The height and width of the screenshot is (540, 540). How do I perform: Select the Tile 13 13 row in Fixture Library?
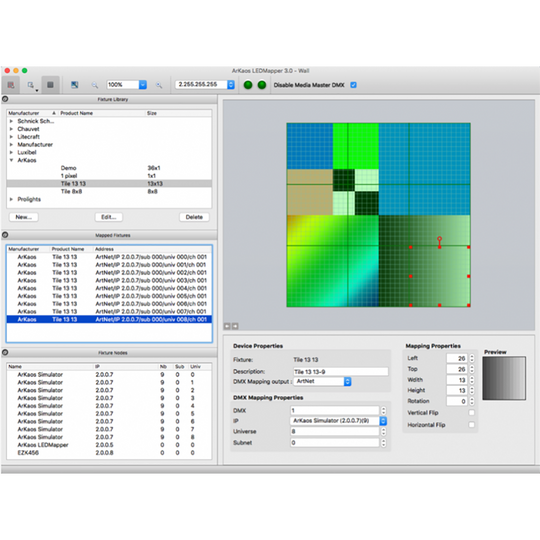click(x=109, y=184)
